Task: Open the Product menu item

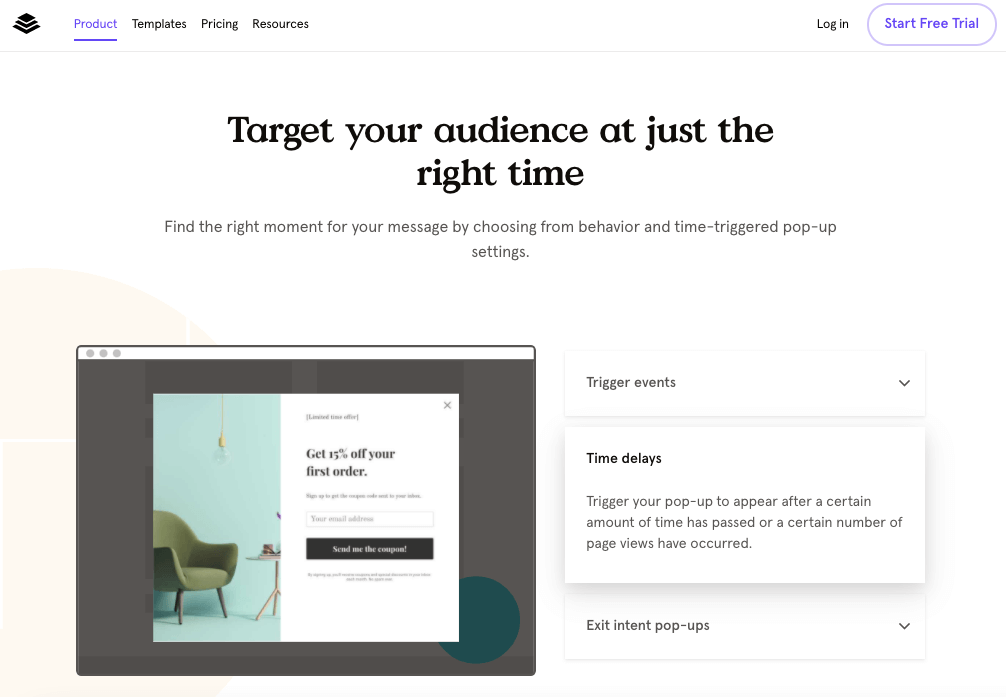Action: [x=95, y=24]
